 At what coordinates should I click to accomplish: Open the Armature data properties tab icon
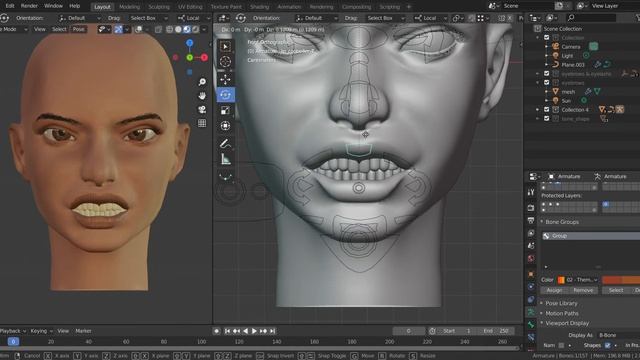point(531,312)
